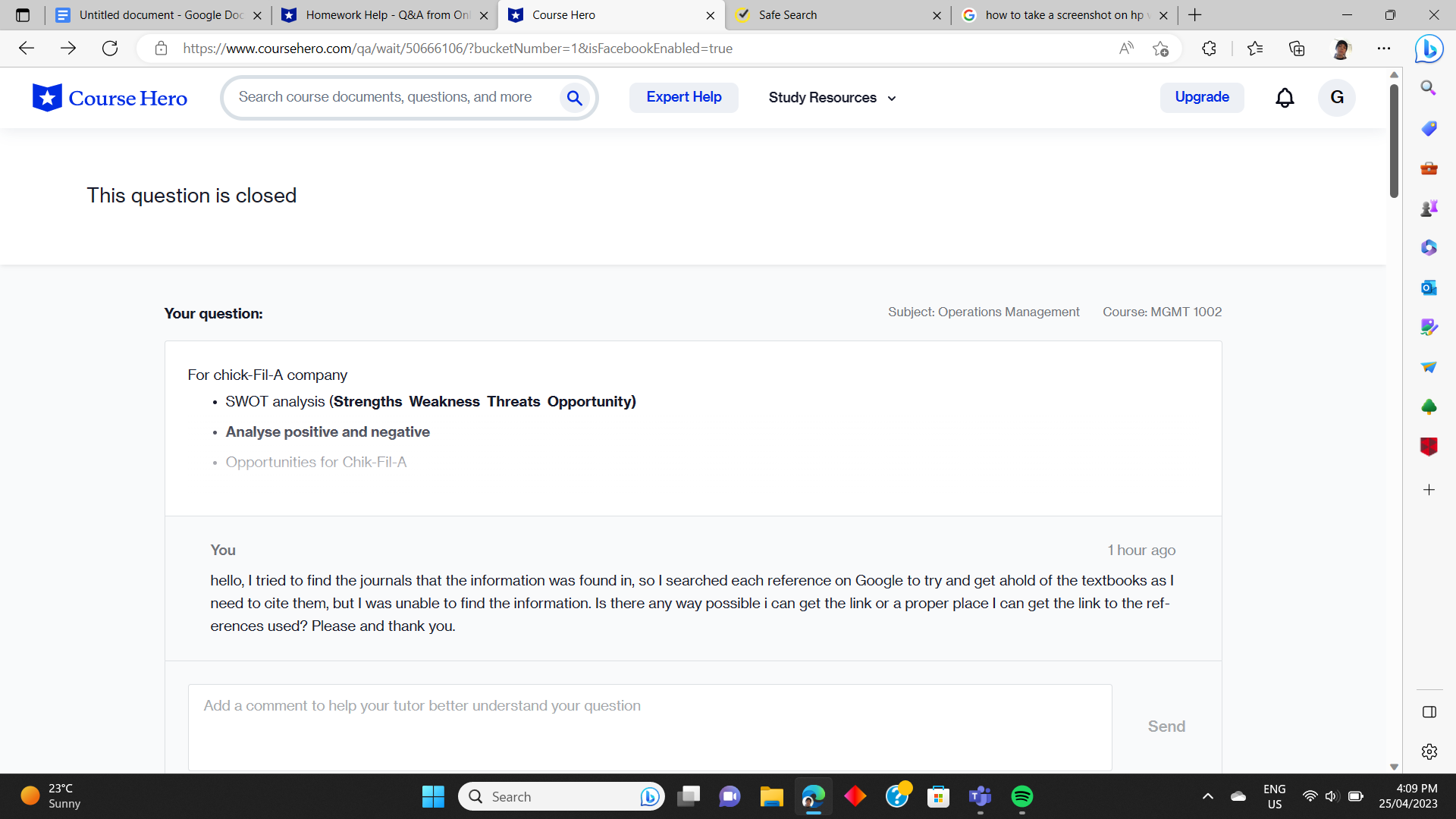Click the page vertical scrollbar thumb

1394,140
